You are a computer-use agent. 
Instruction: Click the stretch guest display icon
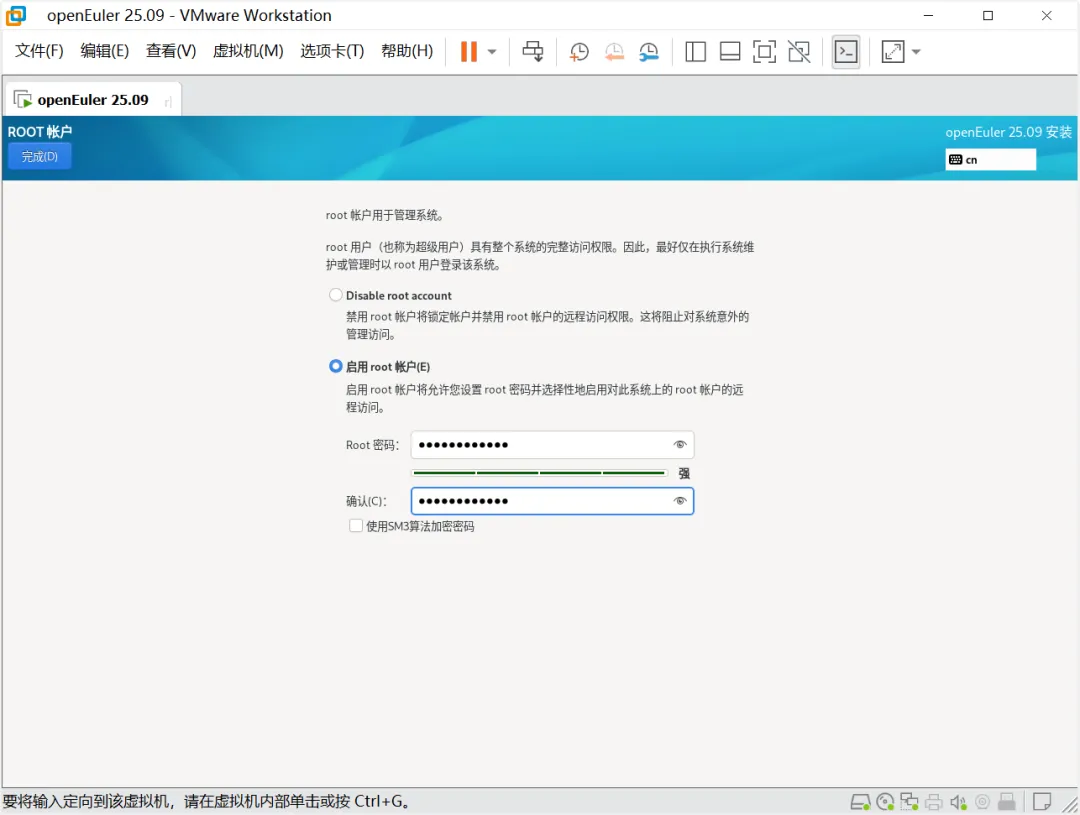pyautogui.click(x=893, y=52)
